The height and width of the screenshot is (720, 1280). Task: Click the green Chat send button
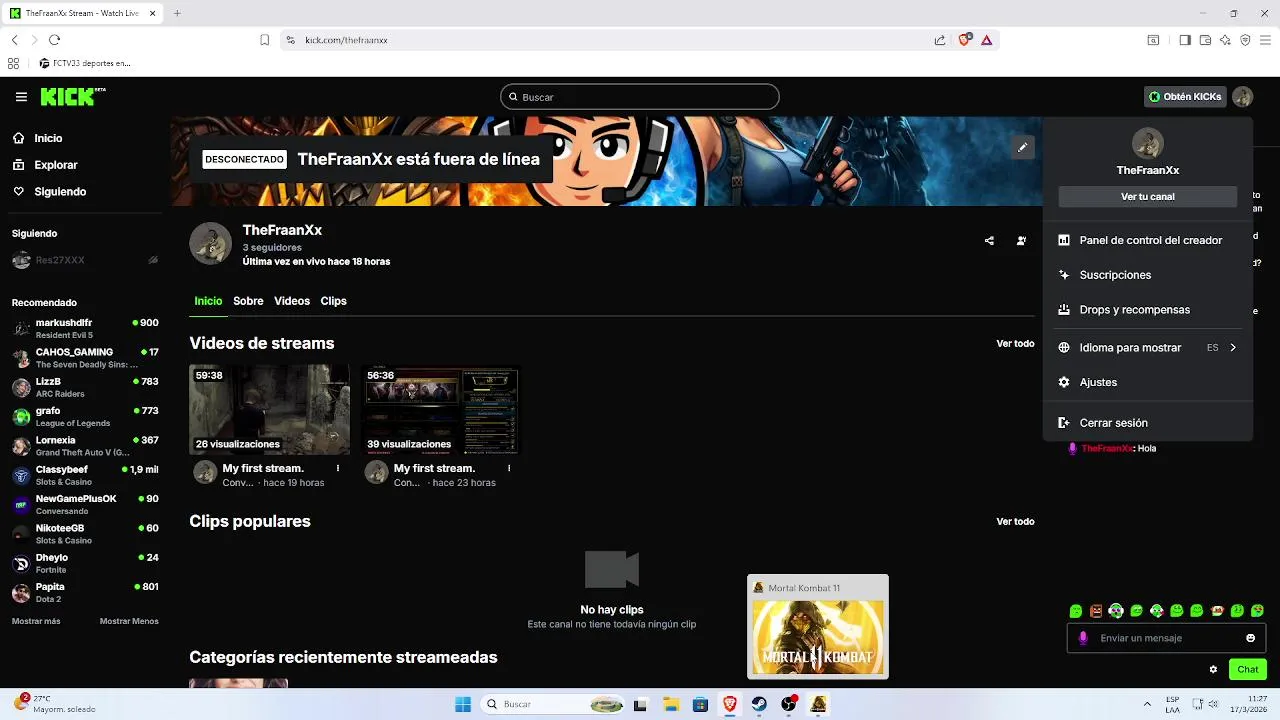point(1247,669)
